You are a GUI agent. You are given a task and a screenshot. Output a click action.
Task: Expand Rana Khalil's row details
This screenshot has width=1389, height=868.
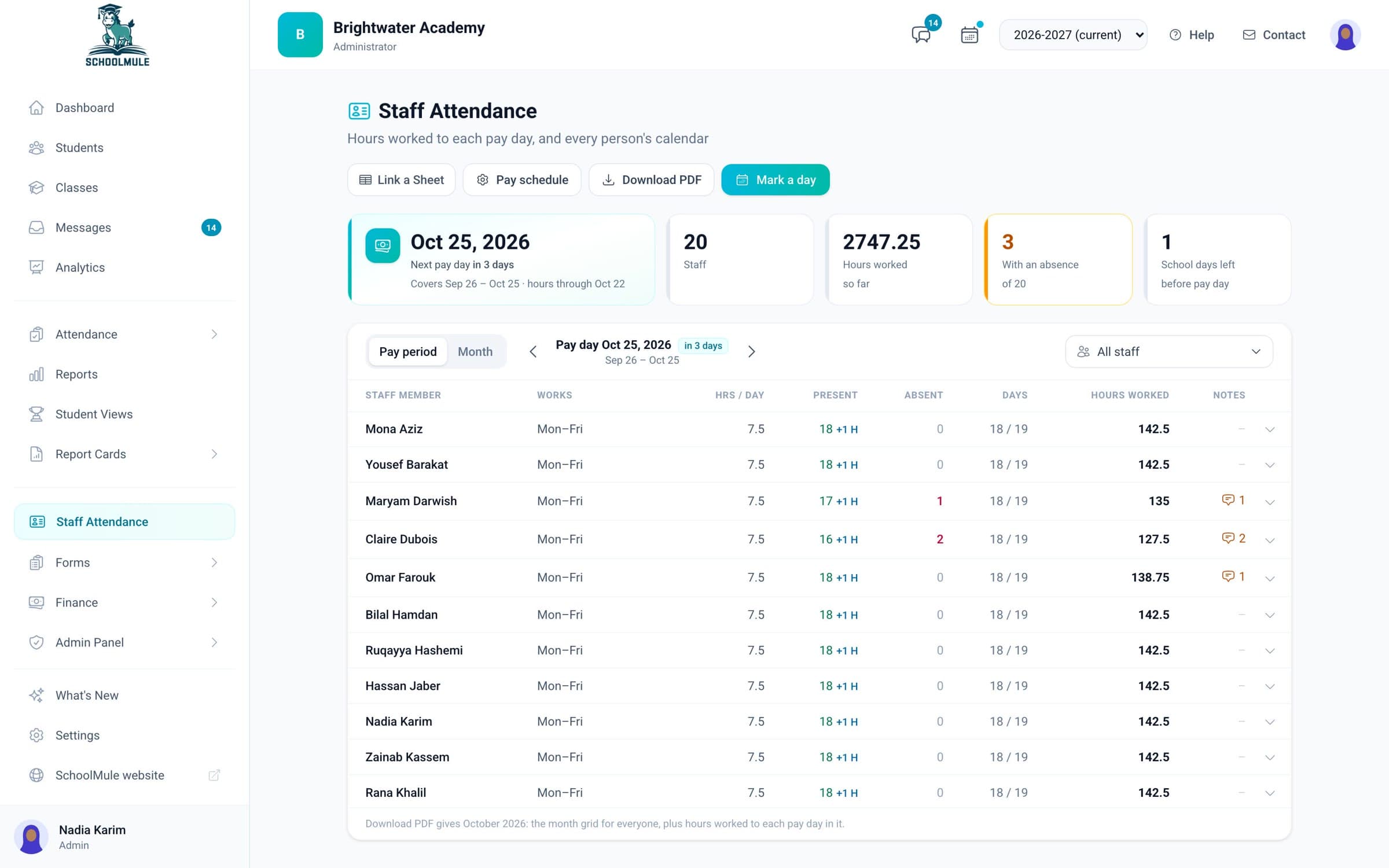tap(1270, 793)
